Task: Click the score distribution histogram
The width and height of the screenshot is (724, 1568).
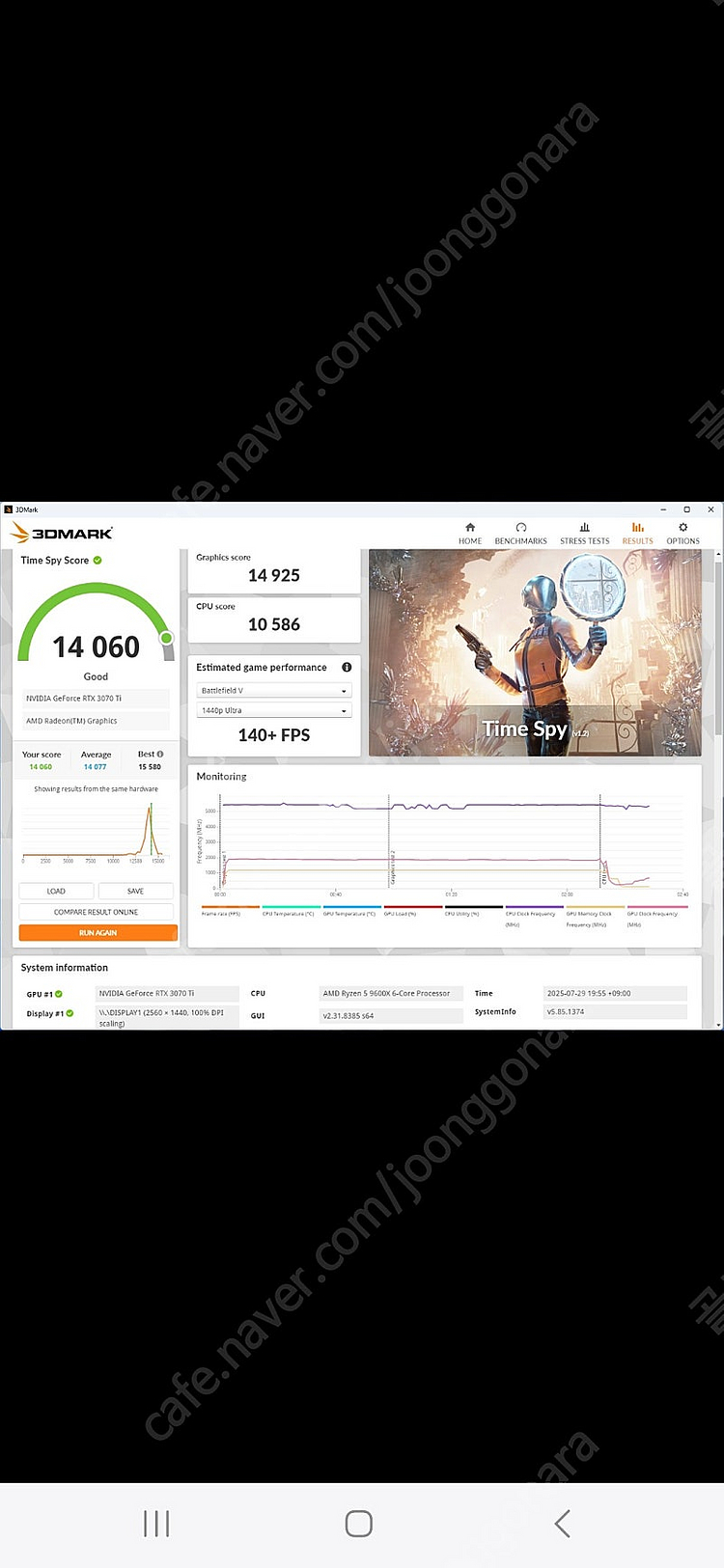Action: tap(95, 832)
